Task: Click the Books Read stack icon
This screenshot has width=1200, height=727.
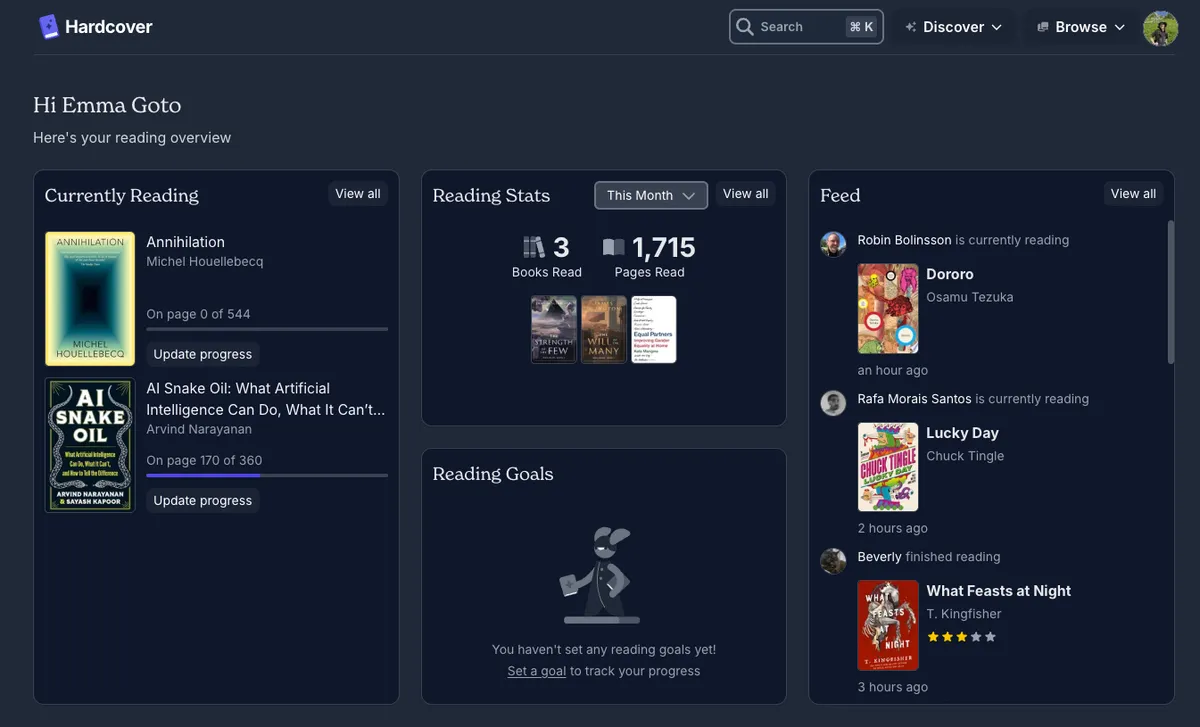Action: (534, 247)
